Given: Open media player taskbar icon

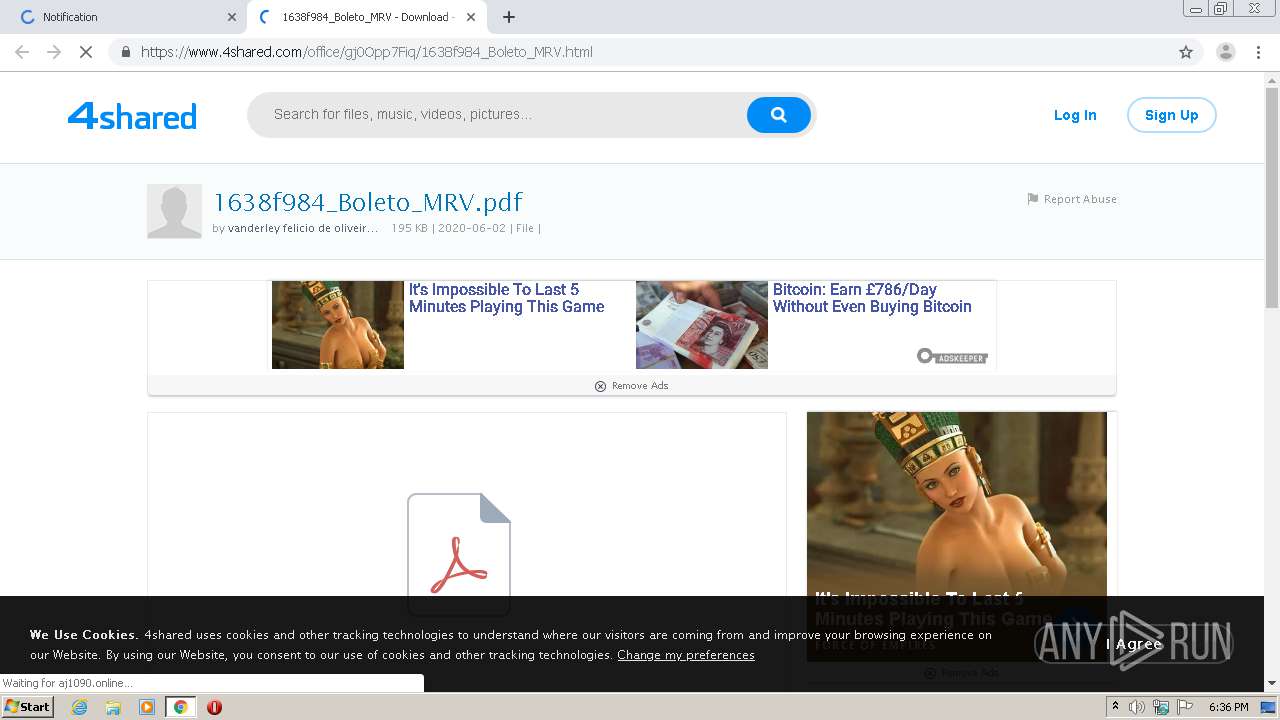Looking at the screenshot, I should [147, 707].
